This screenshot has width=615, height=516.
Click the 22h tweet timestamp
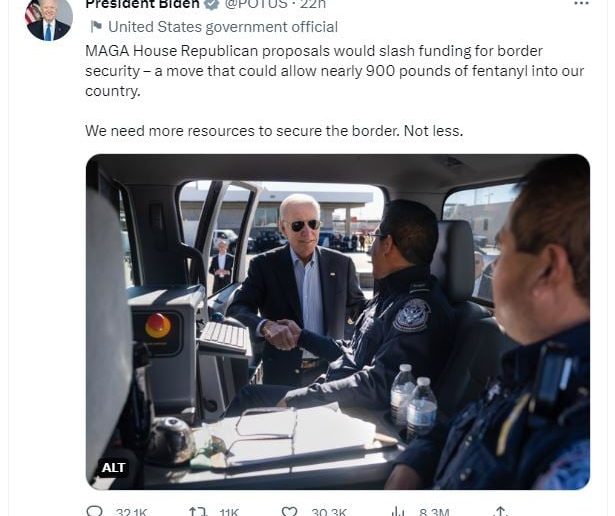pos(313,4)
